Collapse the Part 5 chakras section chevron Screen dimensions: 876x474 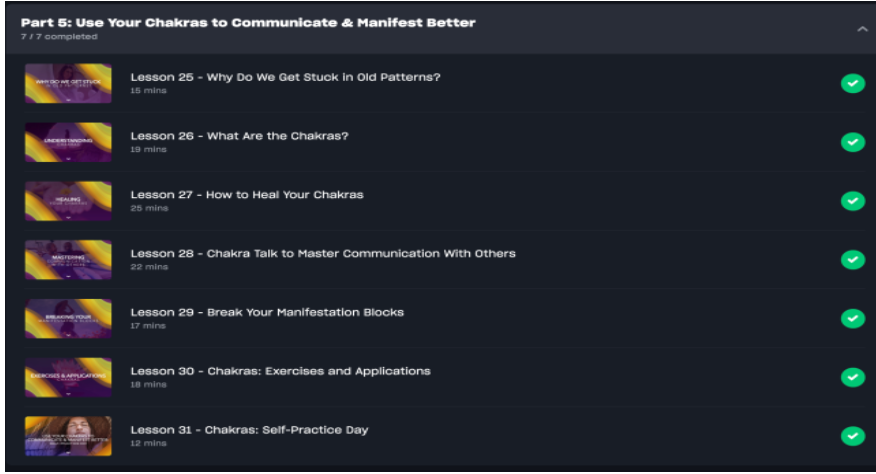tap(862, 29)
